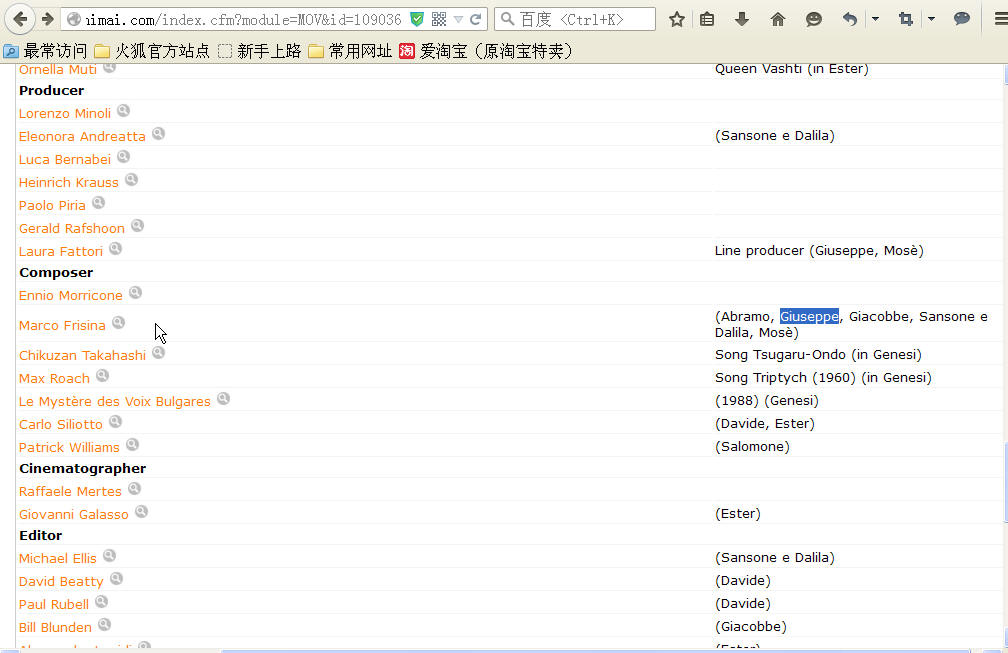The height and width of the screenshot is (653, 1008).
Task: Expand dropdown arrow beside the undo icon
Action: pos(875,19)
